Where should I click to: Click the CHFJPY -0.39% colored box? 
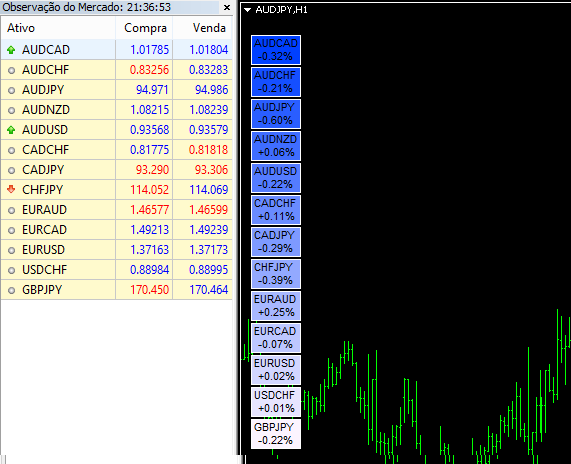point(276,274)
